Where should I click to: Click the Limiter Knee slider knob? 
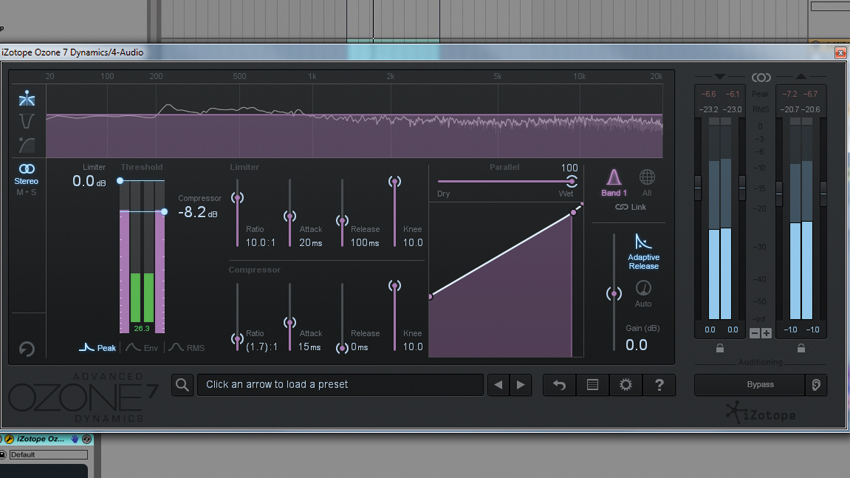[395, 182]
